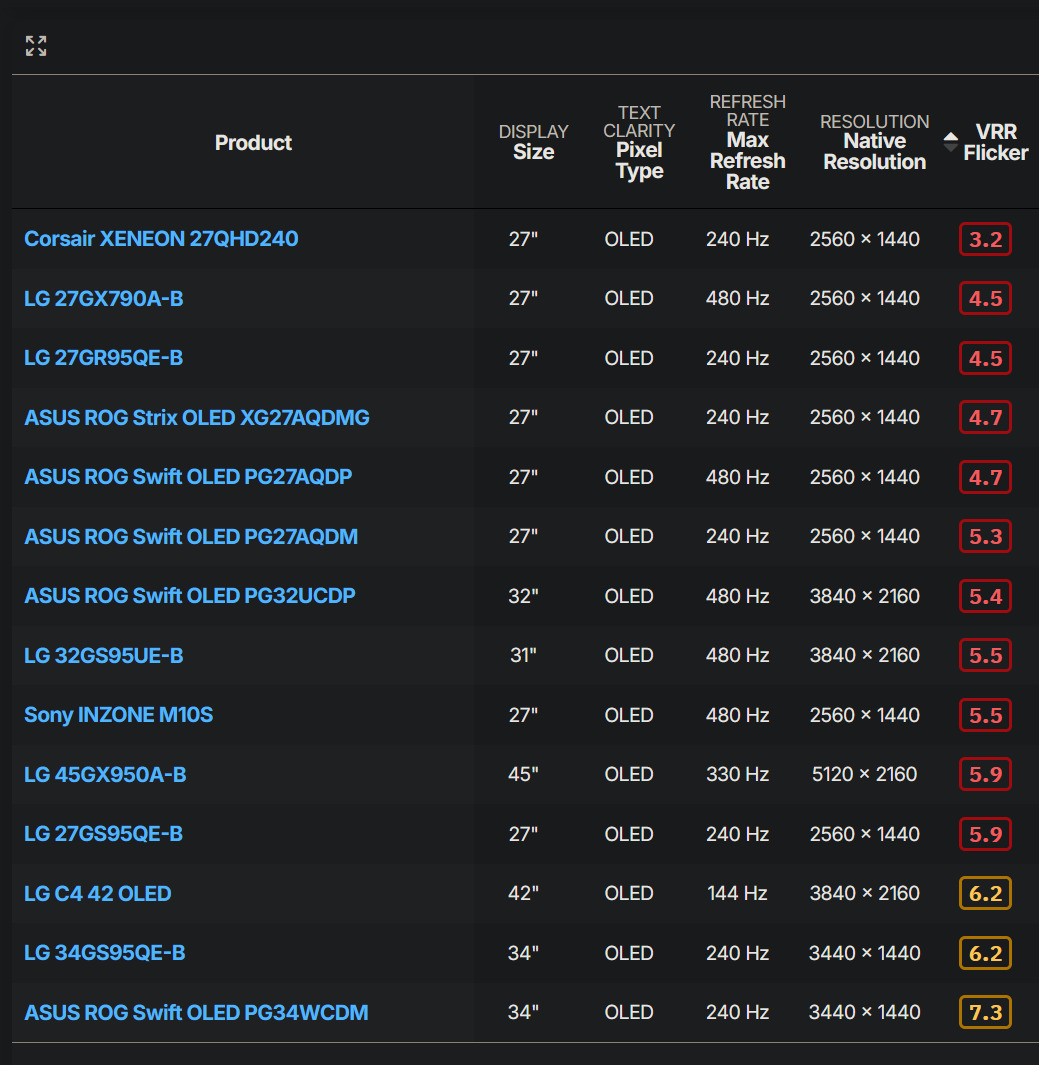Open the LG 34GS95QE-B product link
1039x1065 pixels.
pos(105,953)
